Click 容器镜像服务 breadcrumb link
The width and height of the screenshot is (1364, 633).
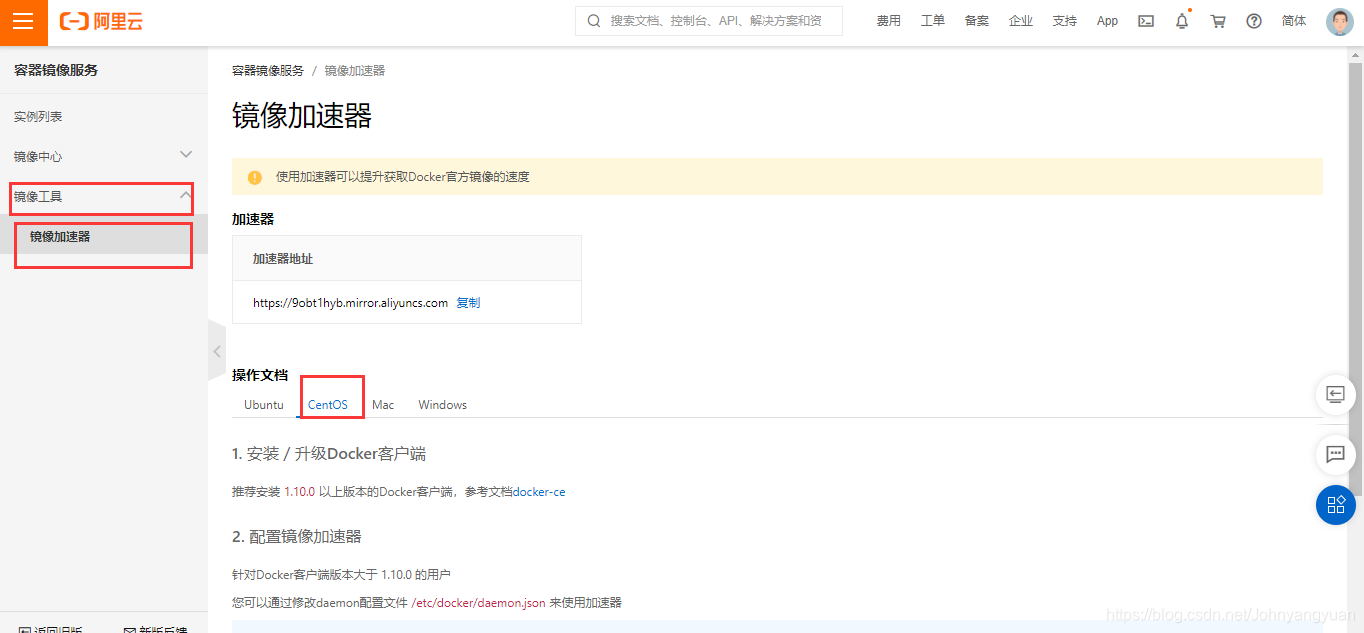(268, 71)
